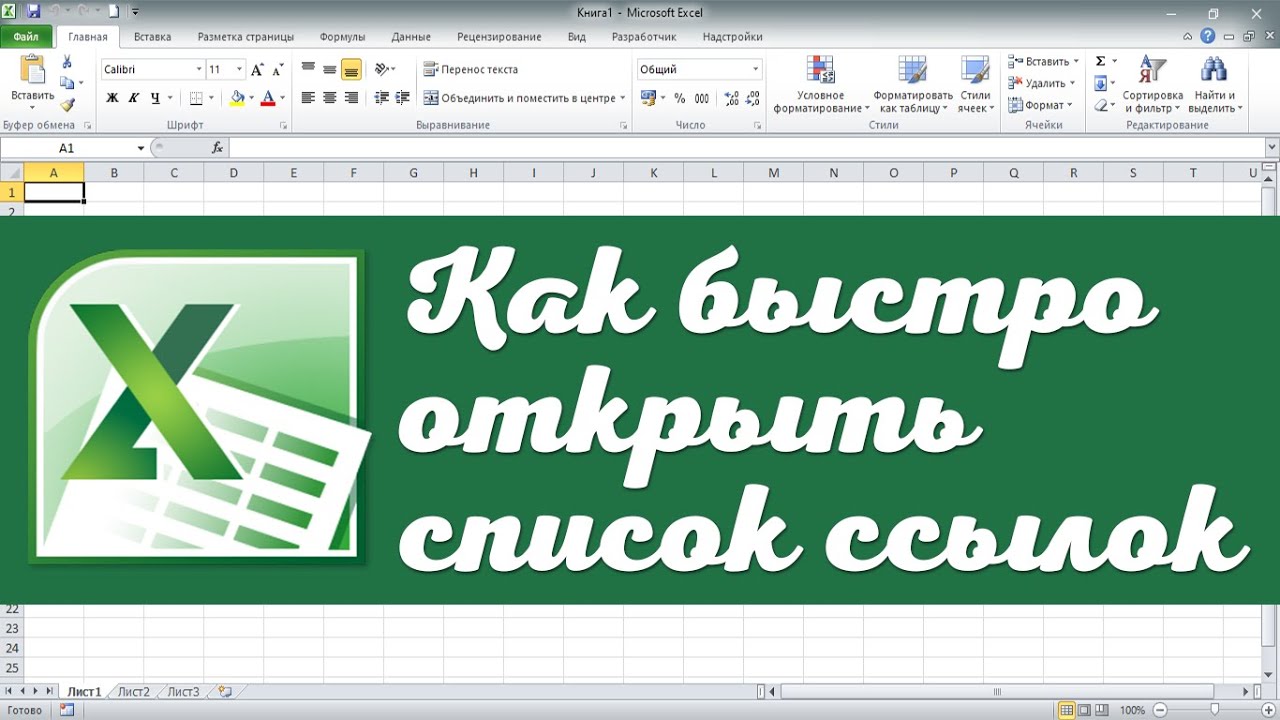Decrease font size with the small A icon
This screenshot has width=1280, height=720.
coord(276,70)
